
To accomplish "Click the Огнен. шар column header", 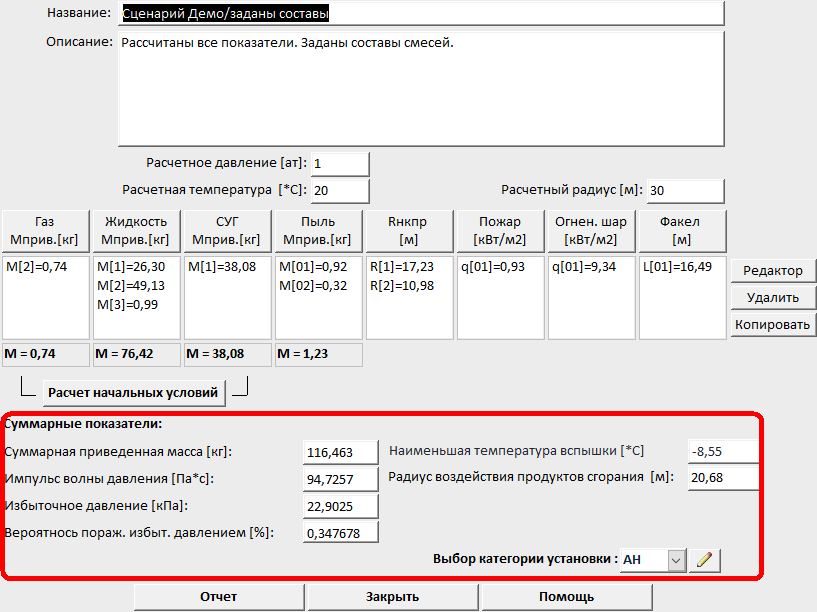I will (x=591, y=231).
